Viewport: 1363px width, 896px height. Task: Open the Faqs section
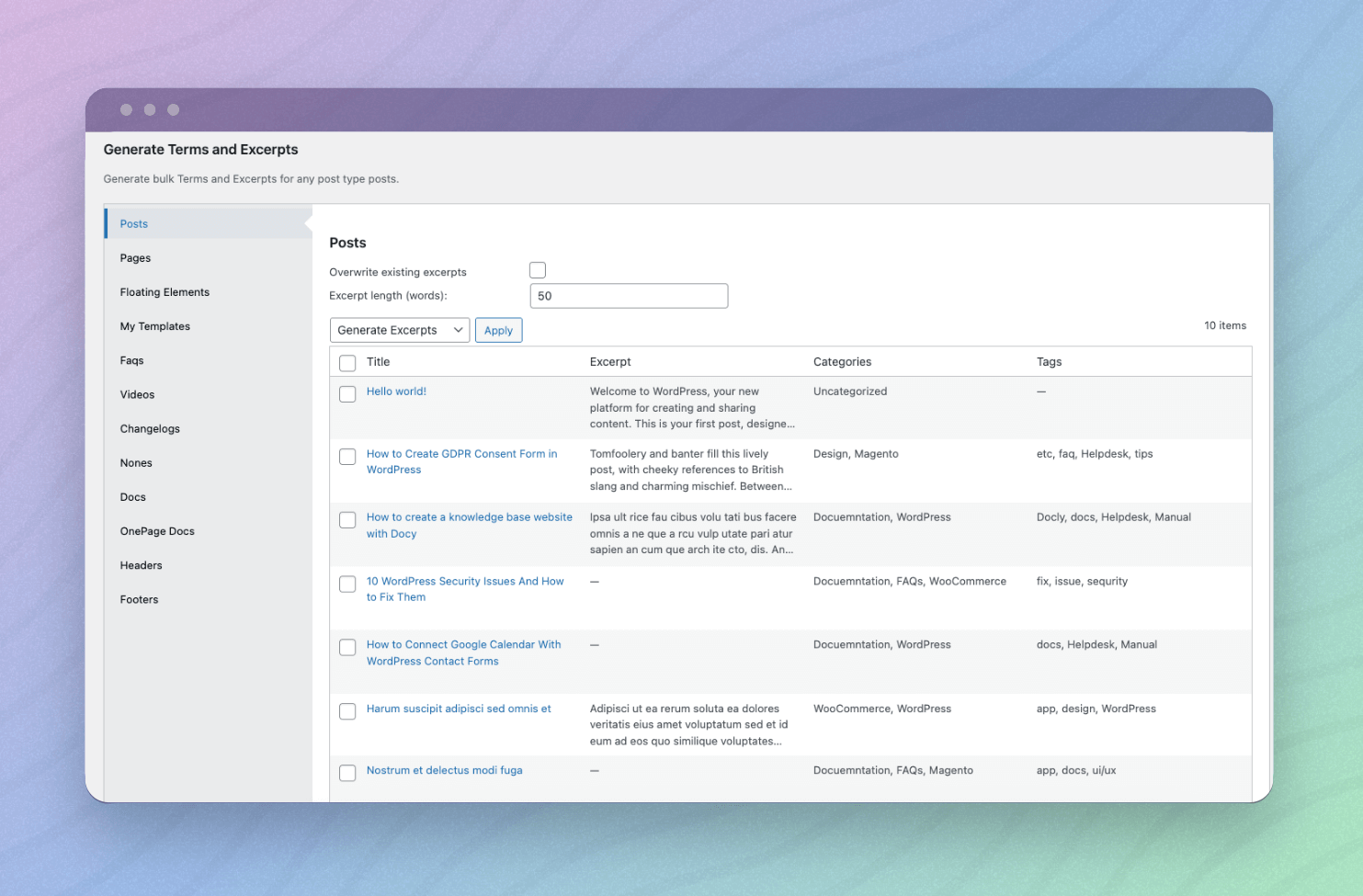pos(131,360)
